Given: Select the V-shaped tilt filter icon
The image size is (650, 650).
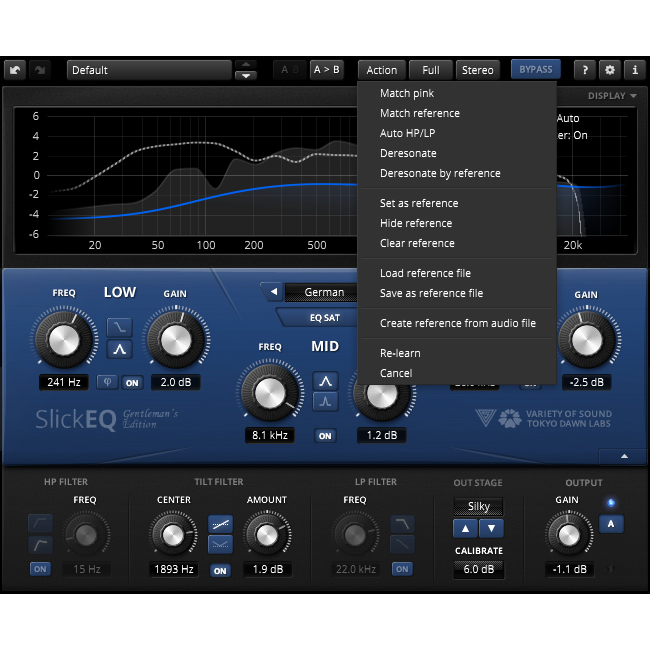Looking at the screenshot, I should 221,545.
